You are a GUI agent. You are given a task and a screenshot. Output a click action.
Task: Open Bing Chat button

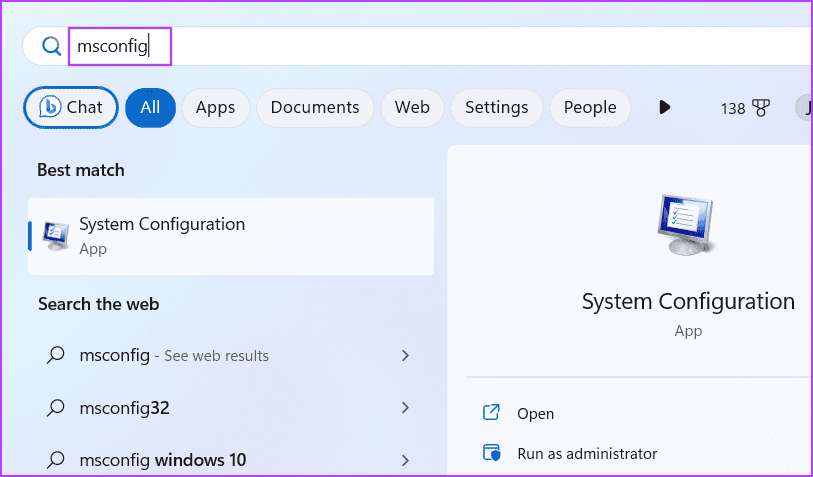pos(71,107)
